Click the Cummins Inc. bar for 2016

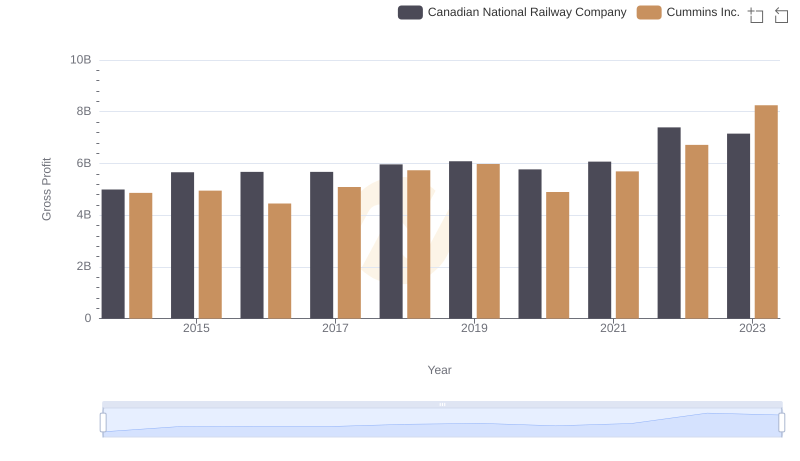[280, 261]
